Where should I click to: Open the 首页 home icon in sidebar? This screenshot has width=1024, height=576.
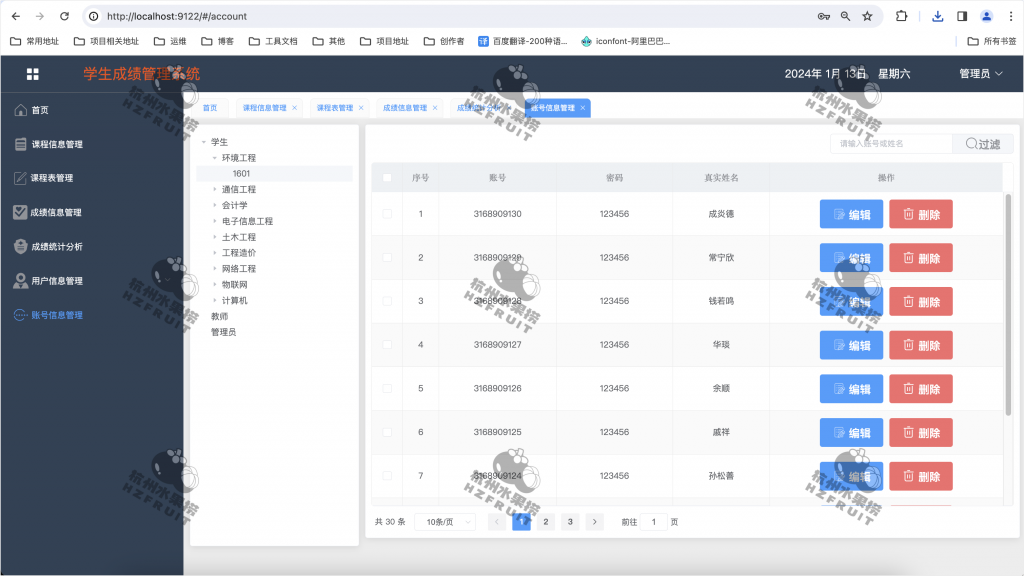point(20,109)
